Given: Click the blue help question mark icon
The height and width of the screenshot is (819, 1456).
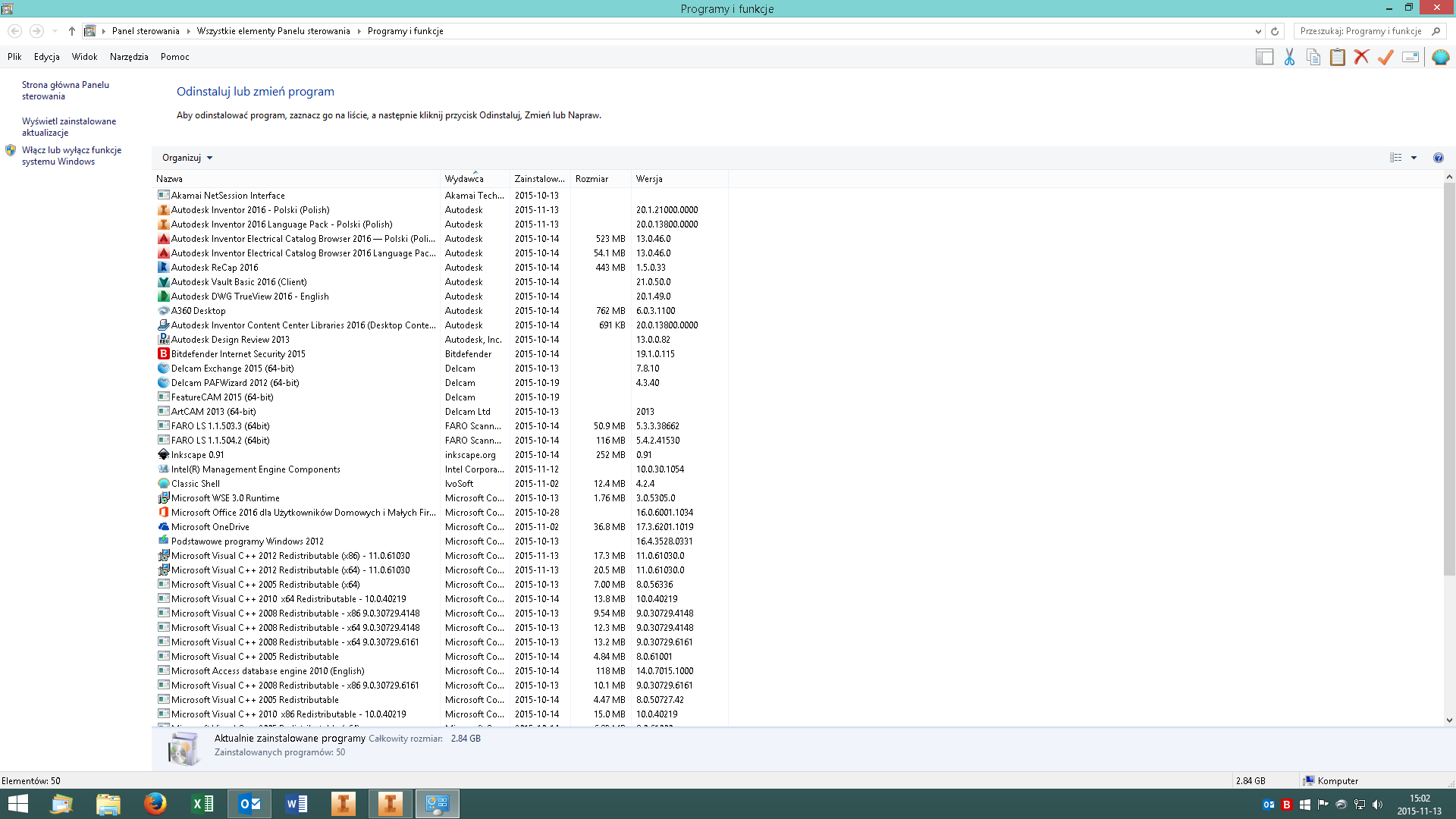Looking at the screenshot, I should click(1439, 158).
